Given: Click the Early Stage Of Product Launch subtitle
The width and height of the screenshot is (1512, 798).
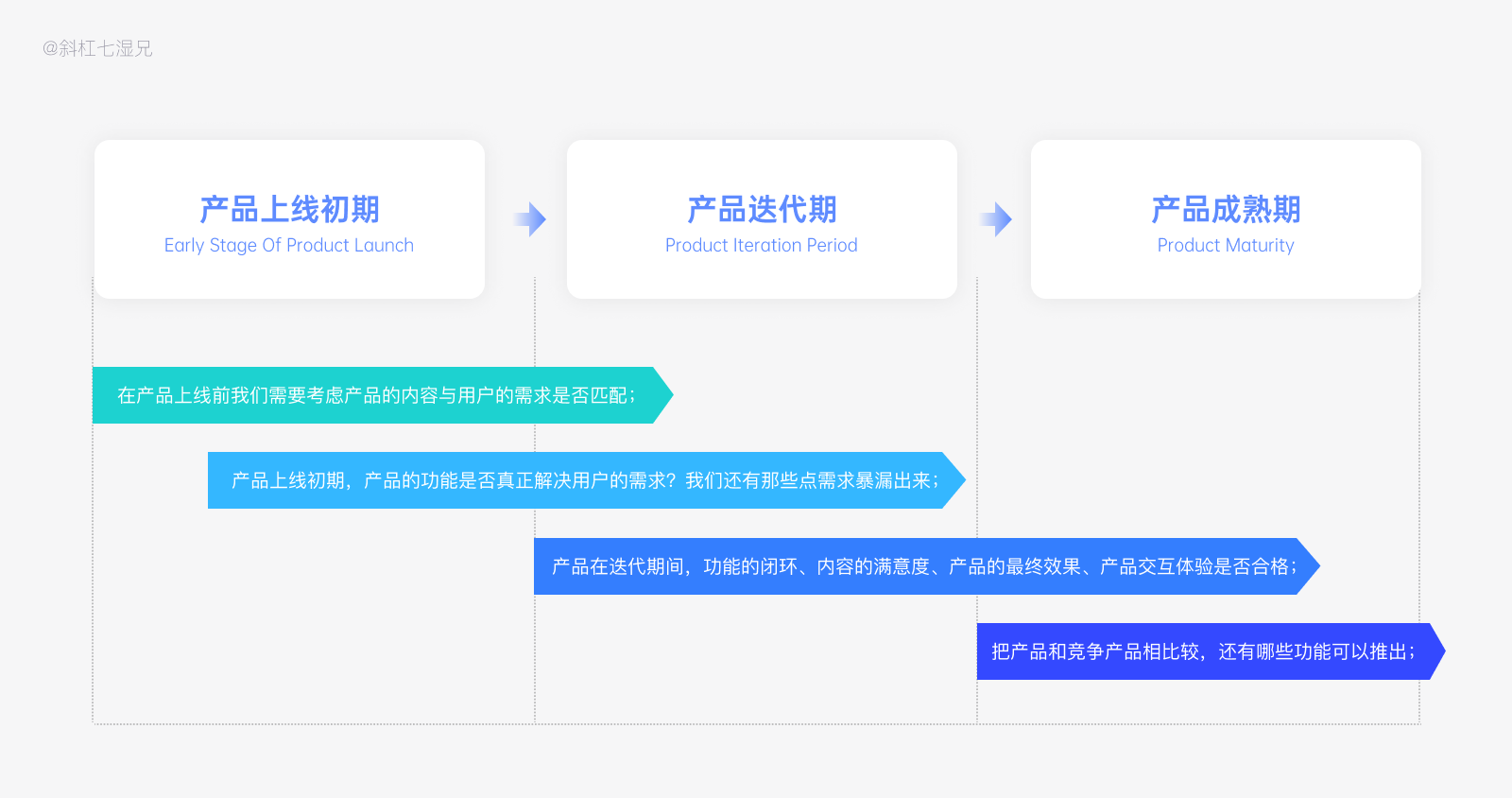Looking at the screenshot, I should pos(289,246).
